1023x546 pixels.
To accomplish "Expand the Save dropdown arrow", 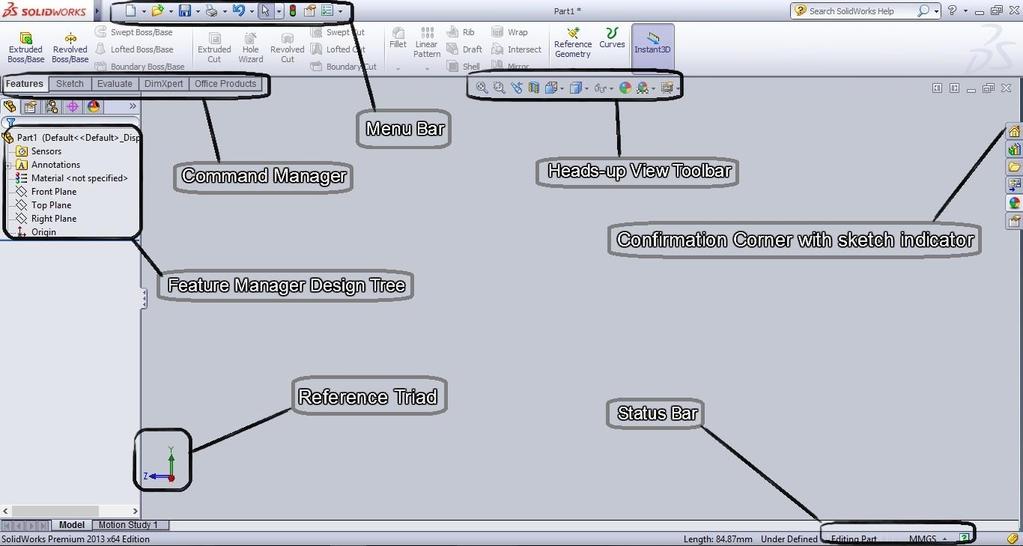I will [198, 11].
